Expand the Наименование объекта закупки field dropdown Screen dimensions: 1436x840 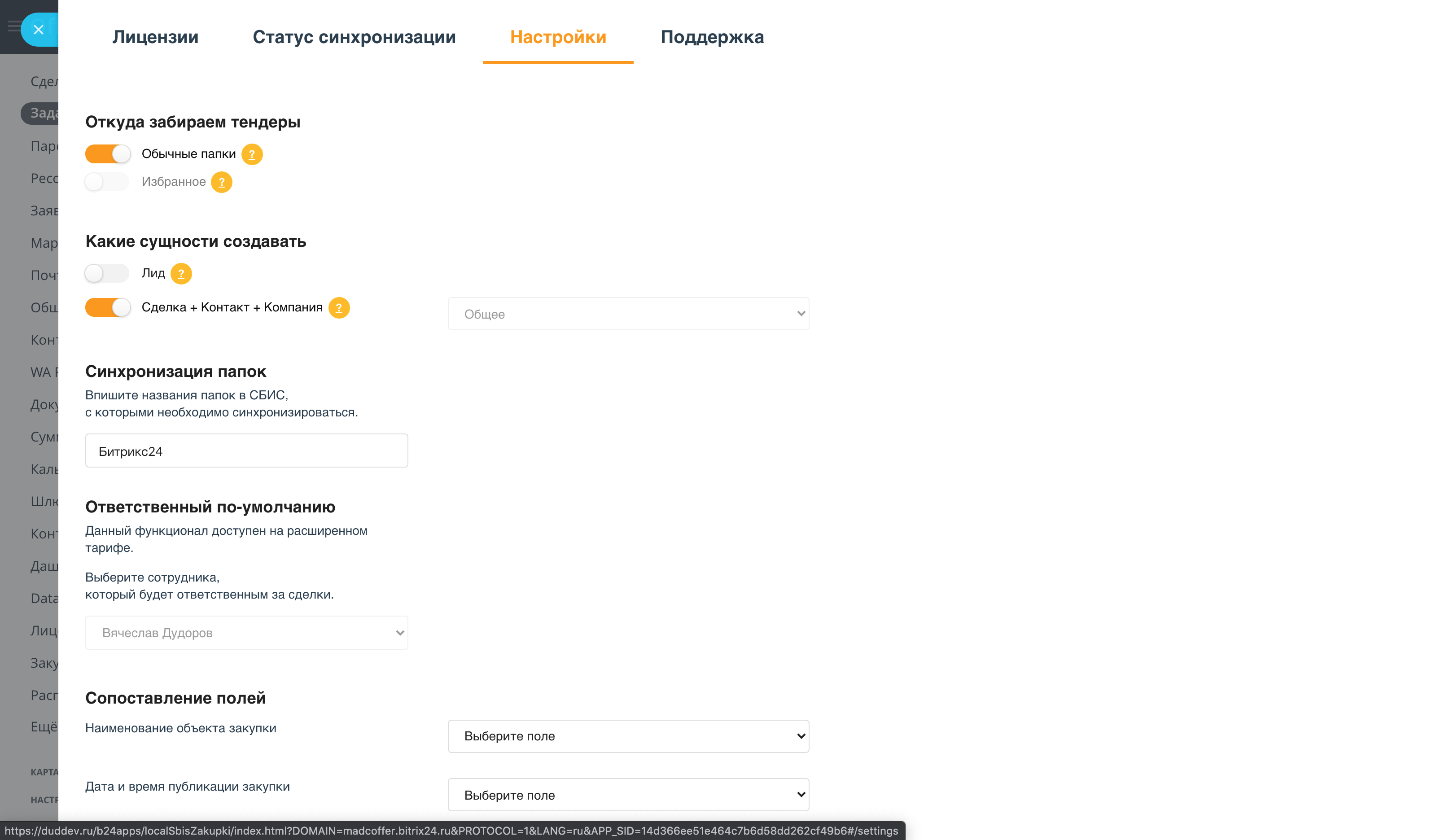628,736
